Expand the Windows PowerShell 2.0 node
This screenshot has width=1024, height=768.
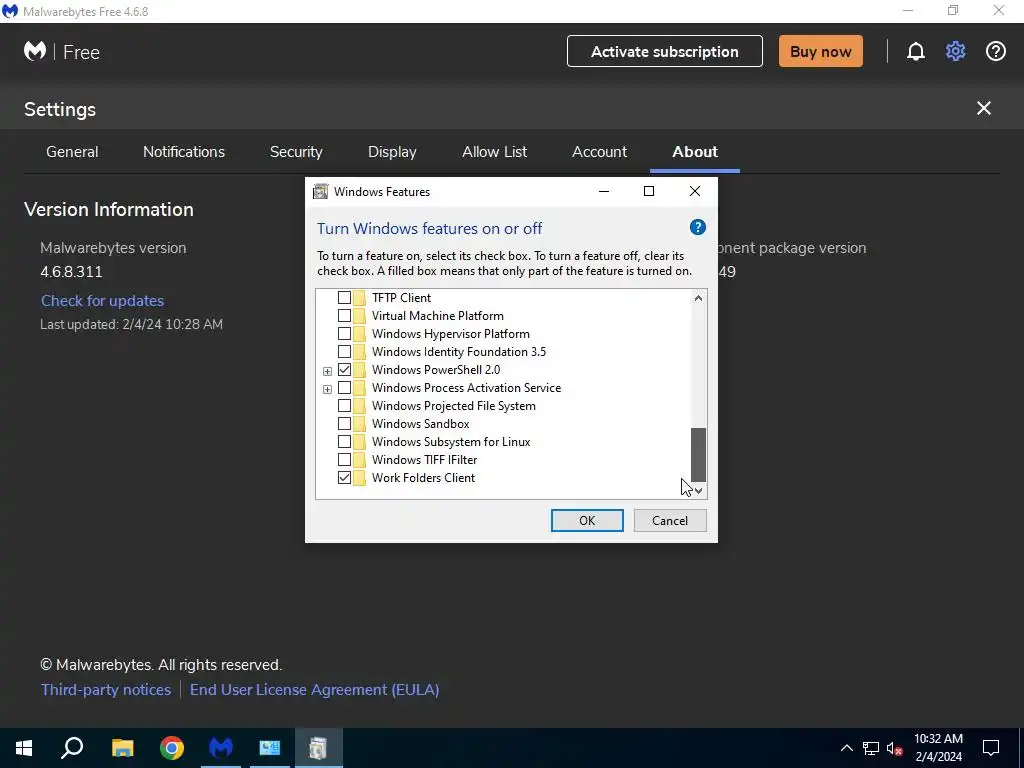[327, 371]
